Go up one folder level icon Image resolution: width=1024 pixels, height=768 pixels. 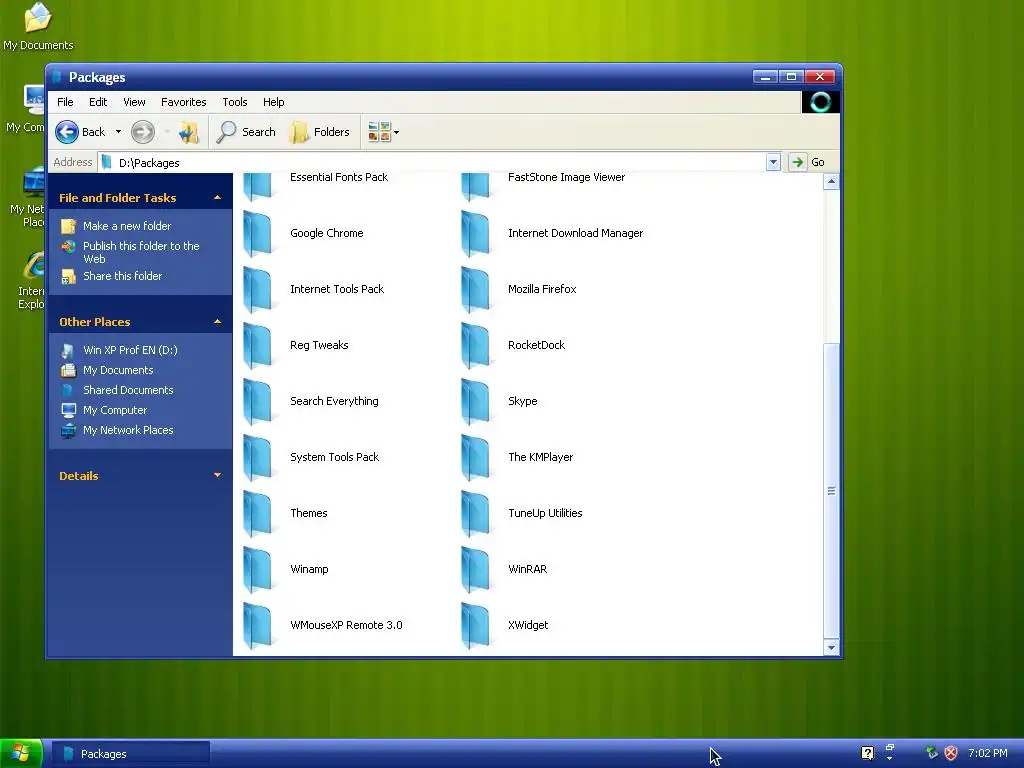189,132
